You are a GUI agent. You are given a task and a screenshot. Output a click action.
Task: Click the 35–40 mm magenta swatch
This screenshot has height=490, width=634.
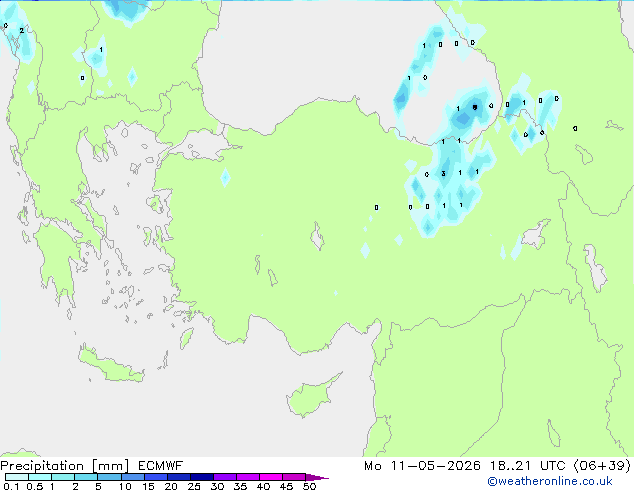pos(247,477)
